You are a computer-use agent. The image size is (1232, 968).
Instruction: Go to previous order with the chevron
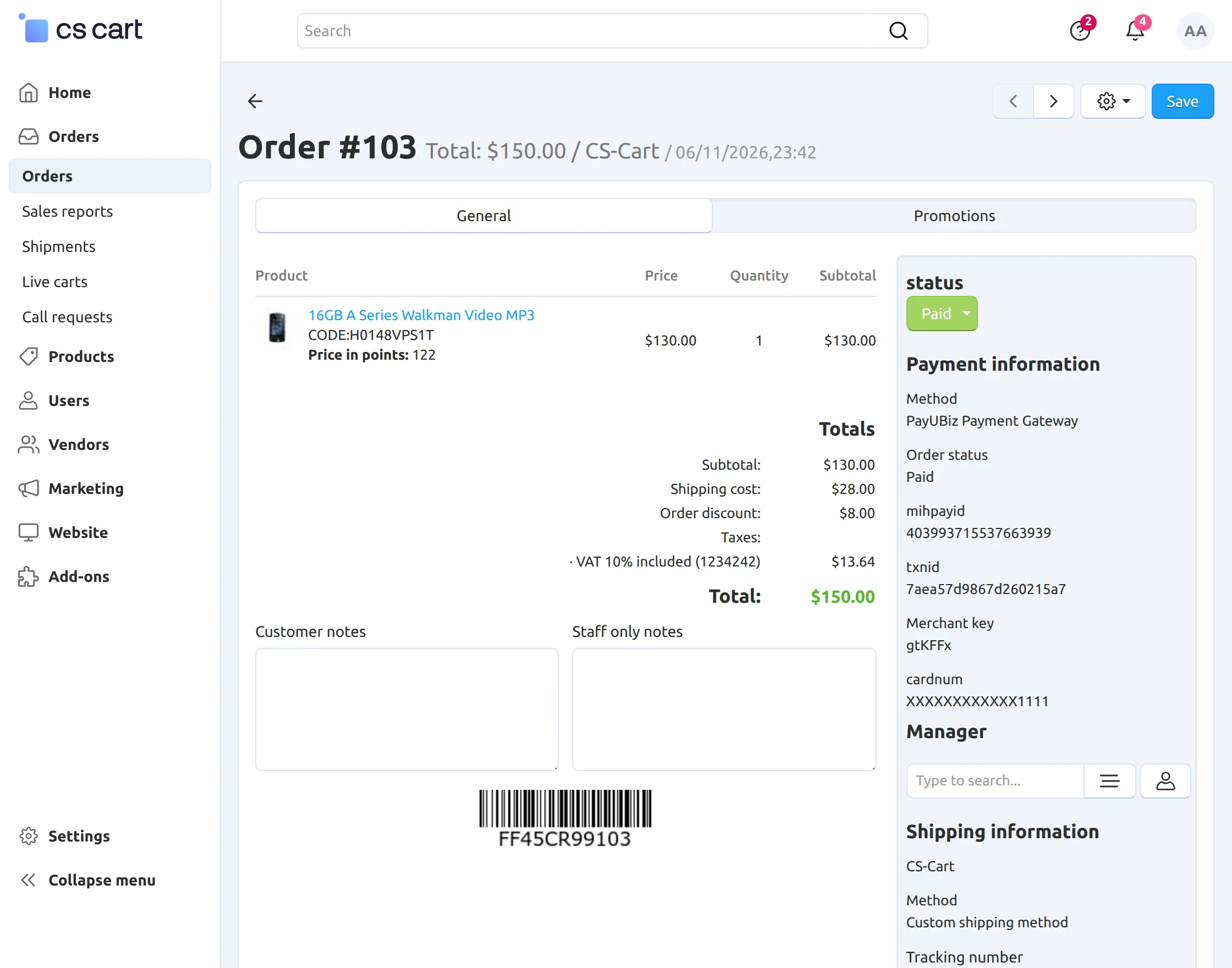tap(1013, 101)
